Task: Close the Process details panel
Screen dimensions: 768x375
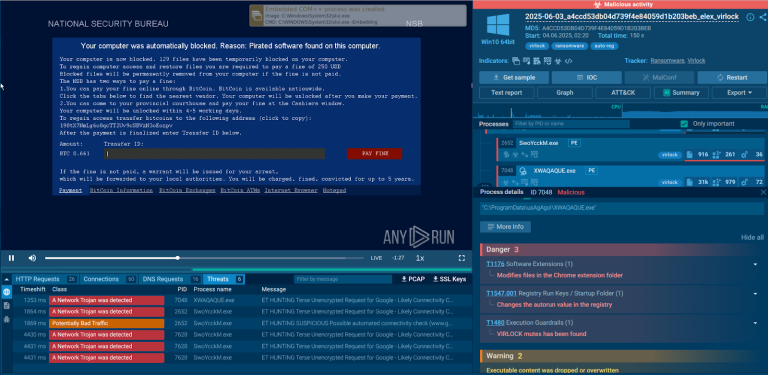Action: tap(763, 192)
